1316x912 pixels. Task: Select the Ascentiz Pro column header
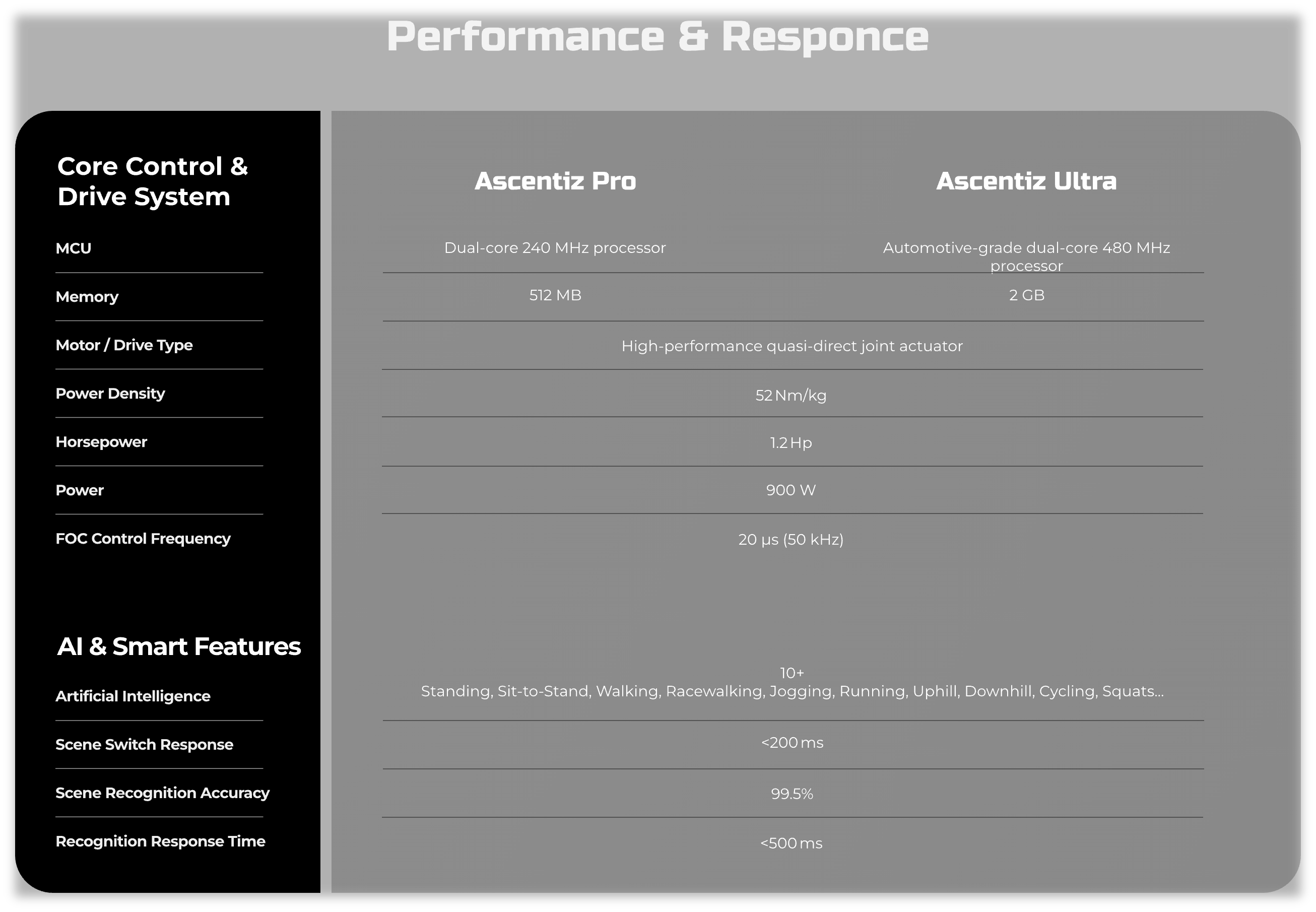[555, 181]
